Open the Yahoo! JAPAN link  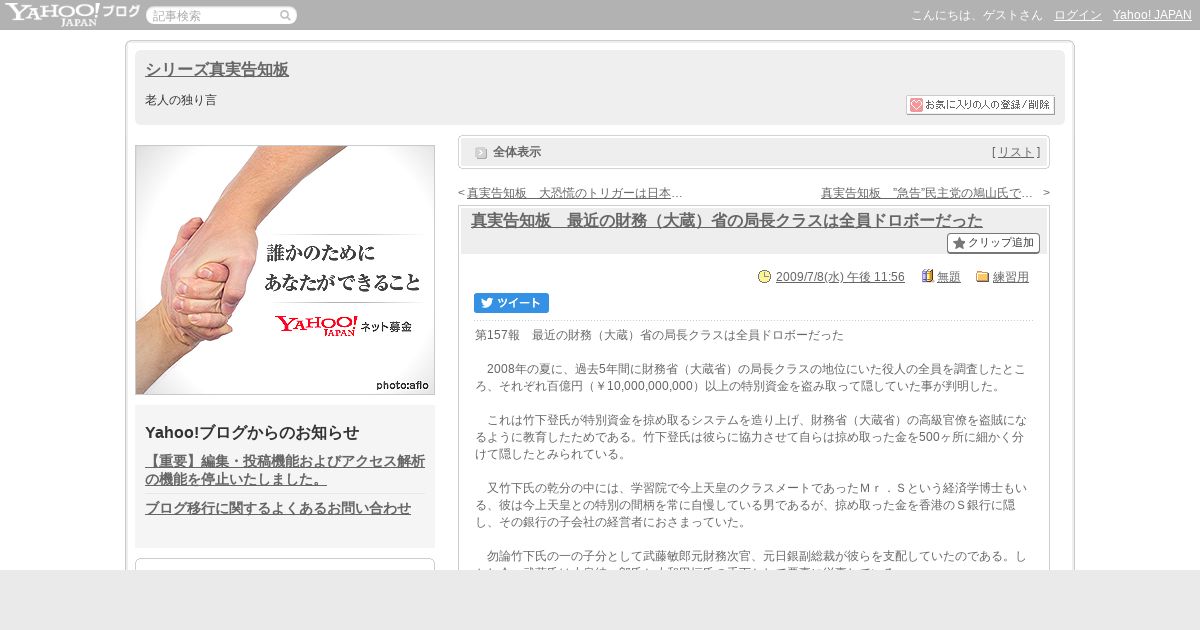pyautogui.click(x=1152, y=15)
